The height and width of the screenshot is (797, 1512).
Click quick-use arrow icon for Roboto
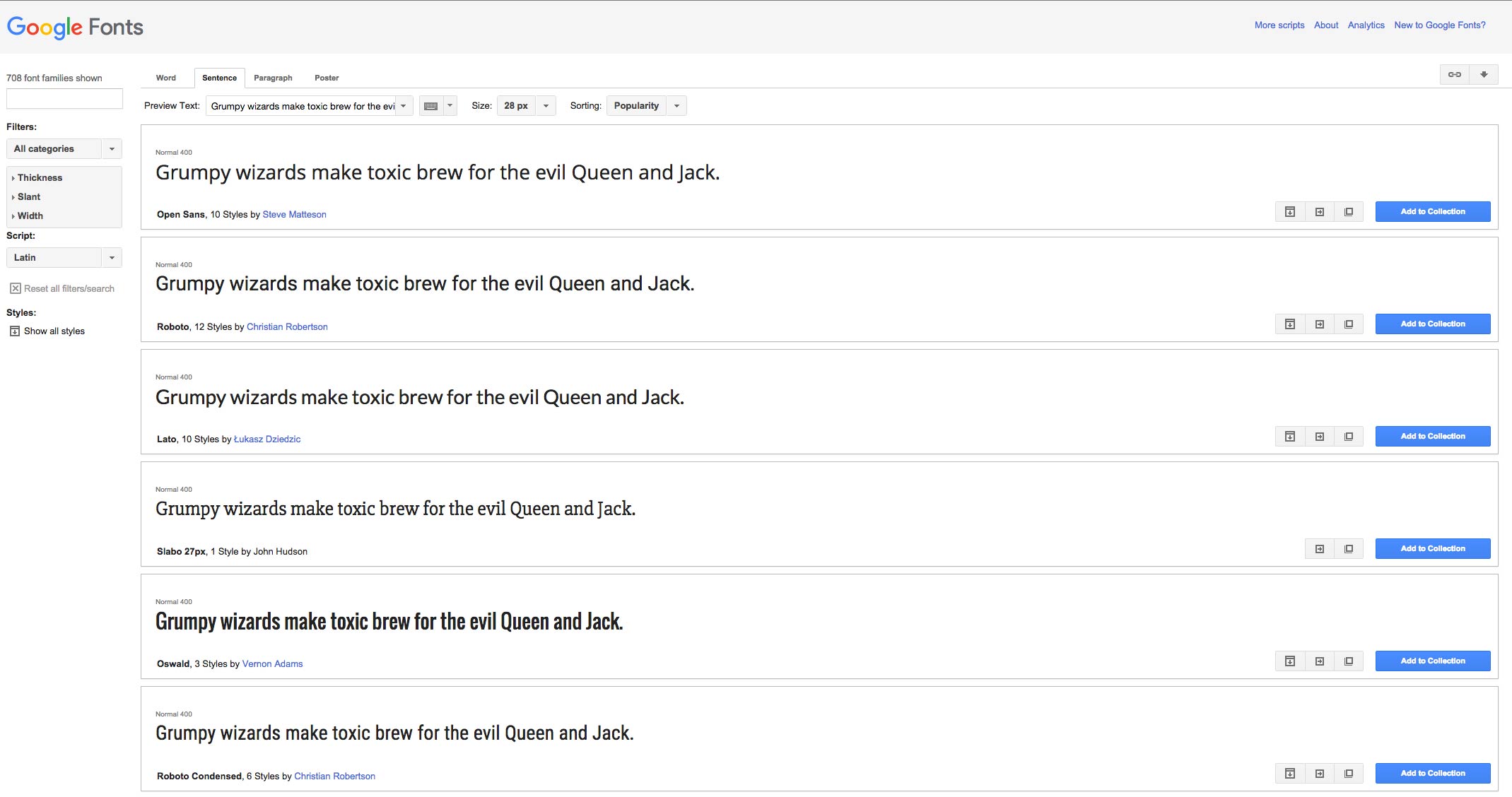tap(1320, 324)
